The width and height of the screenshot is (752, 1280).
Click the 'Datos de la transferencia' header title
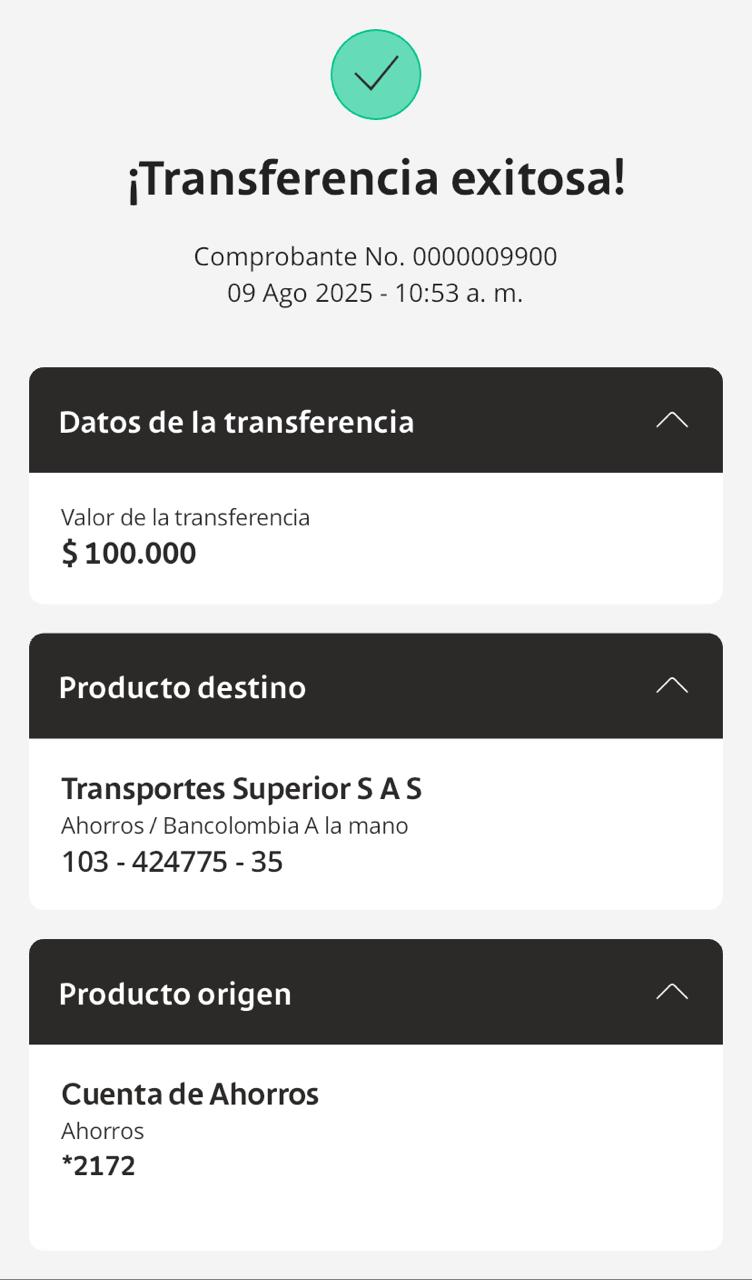(x=236, y=422)
